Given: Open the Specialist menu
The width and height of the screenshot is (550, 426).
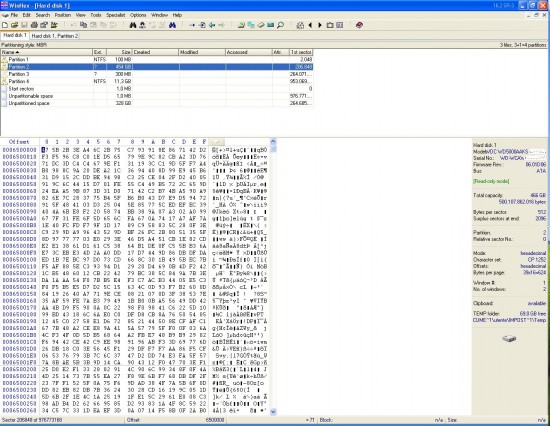Looking at the screenshot, I should point(116,15).
